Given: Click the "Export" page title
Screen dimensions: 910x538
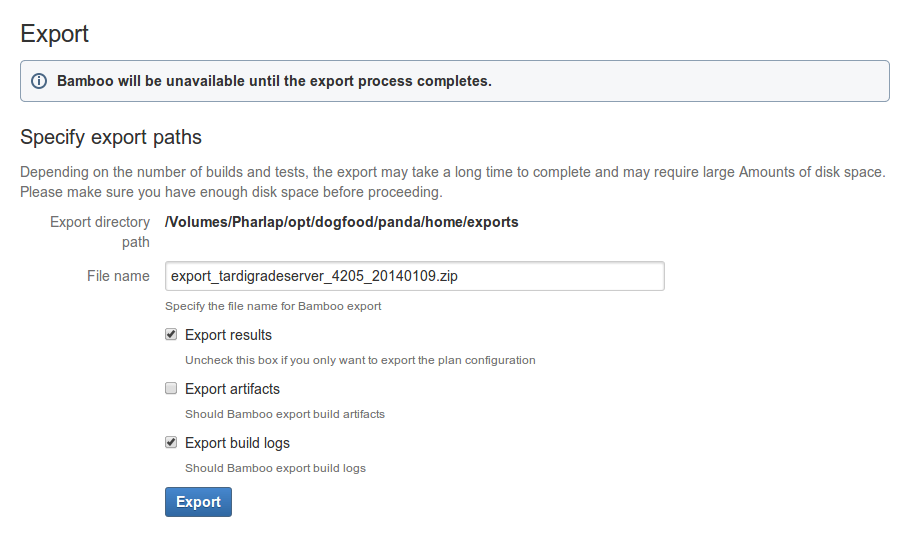Looking at the screenshot, I should coord(55,34).
